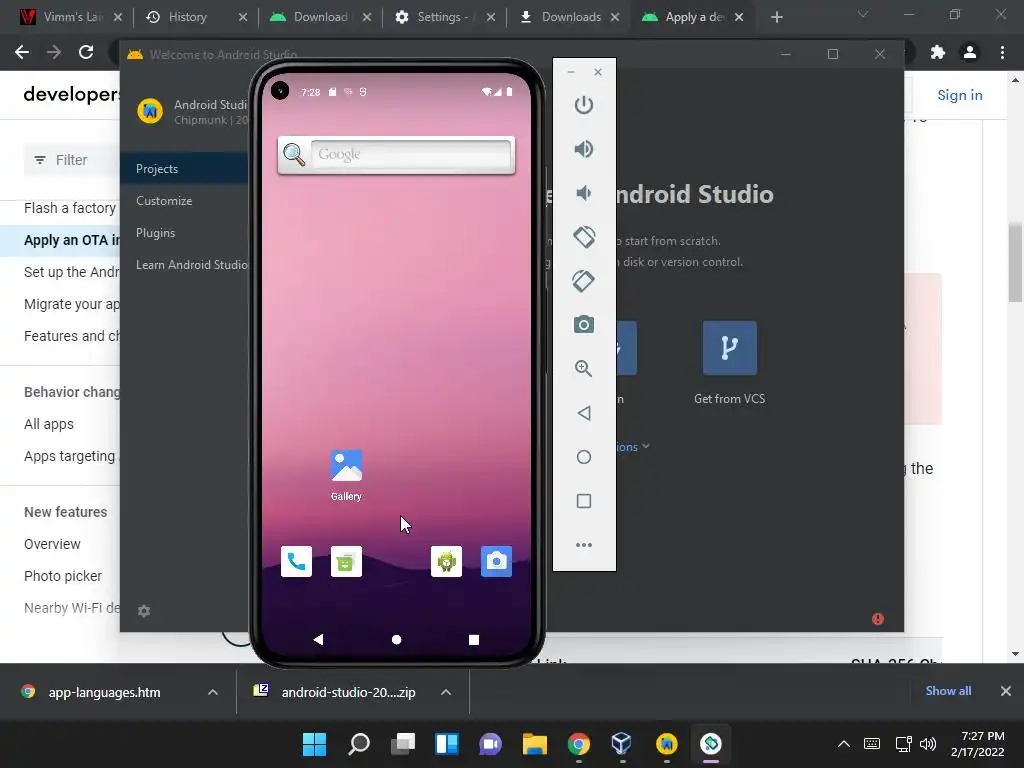Click the Filter box on developers page
Screen dimensions: 1024x768
tap(72, 160)
